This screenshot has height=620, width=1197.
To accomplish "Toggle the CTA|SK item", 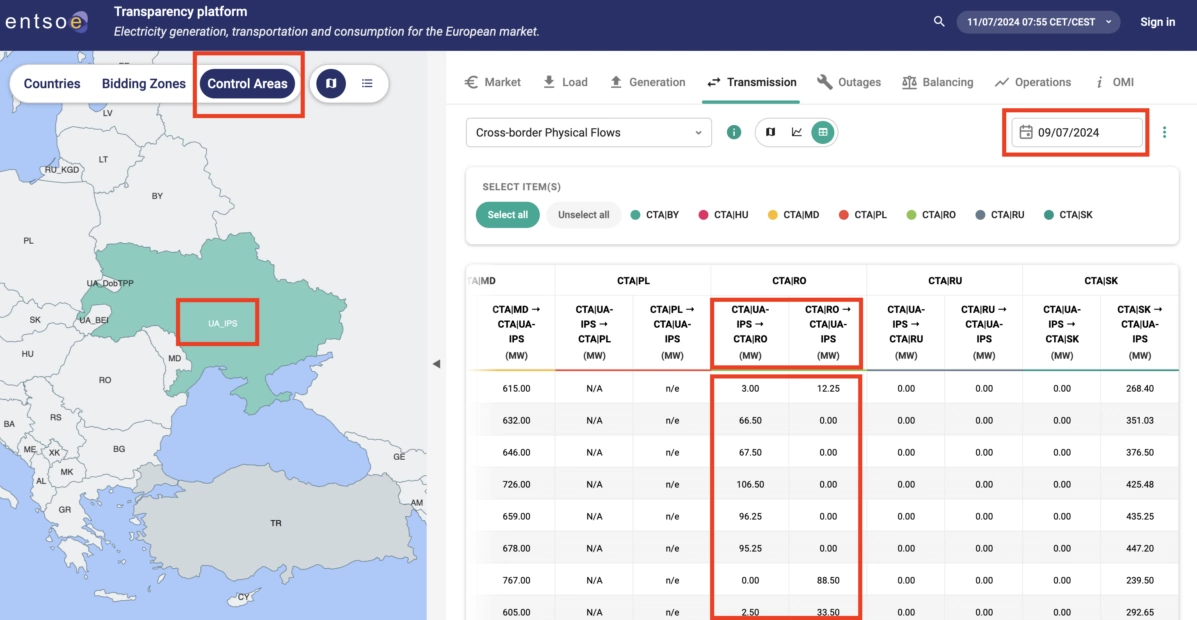I will coord(1069,215).
